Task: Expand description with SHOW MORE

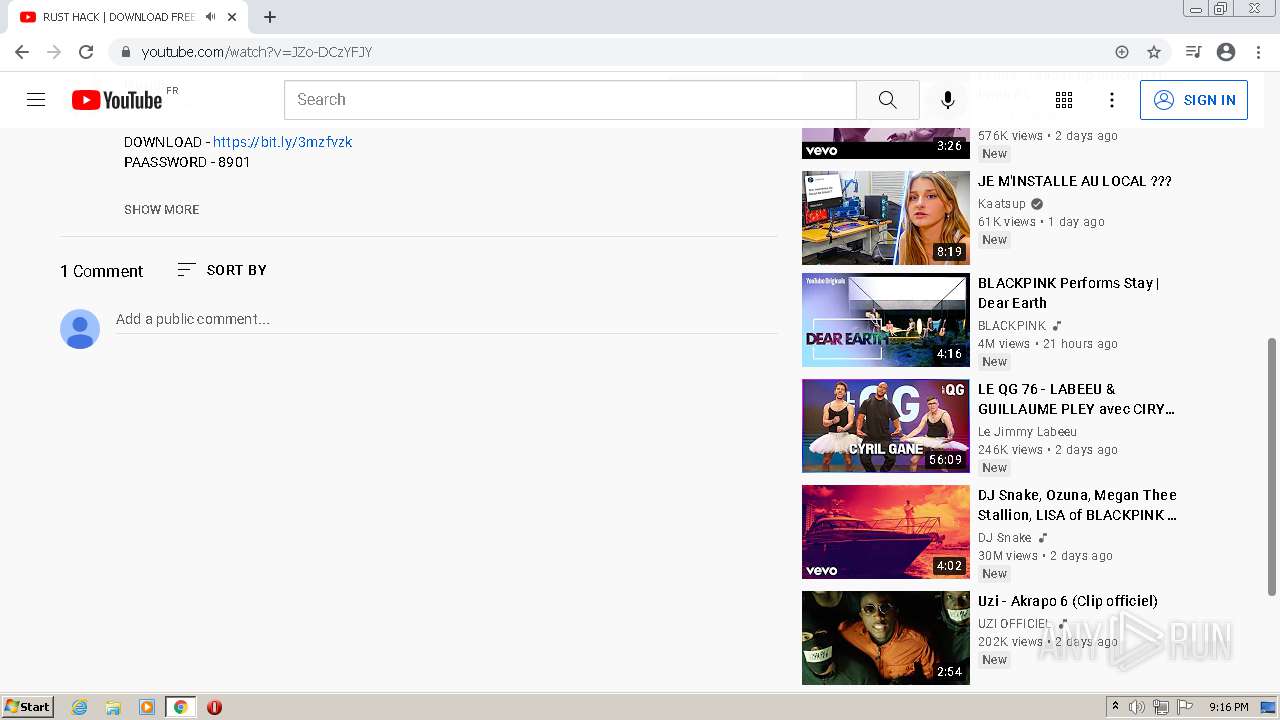Action: [162, 209]
